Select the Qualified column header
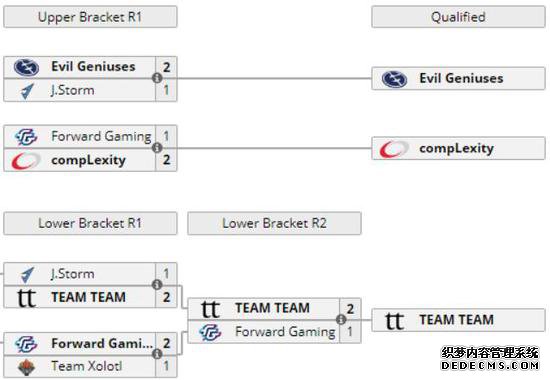Viewport: 550px width, 380px height. click(458, 17)
